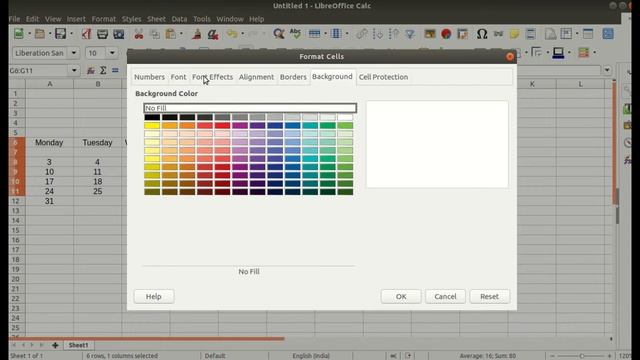The image size is (640, 360).
Task: Click the add new sheet plus button
Action: (x=55, y=345)
